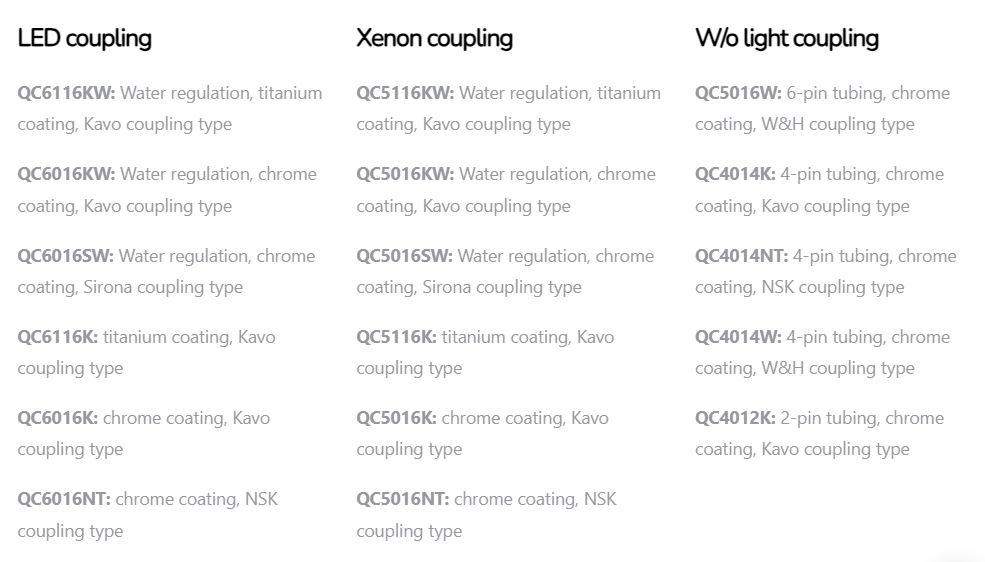
Task: Choose the QC4014NT NSK coupling entry
Action: (742, 256)
